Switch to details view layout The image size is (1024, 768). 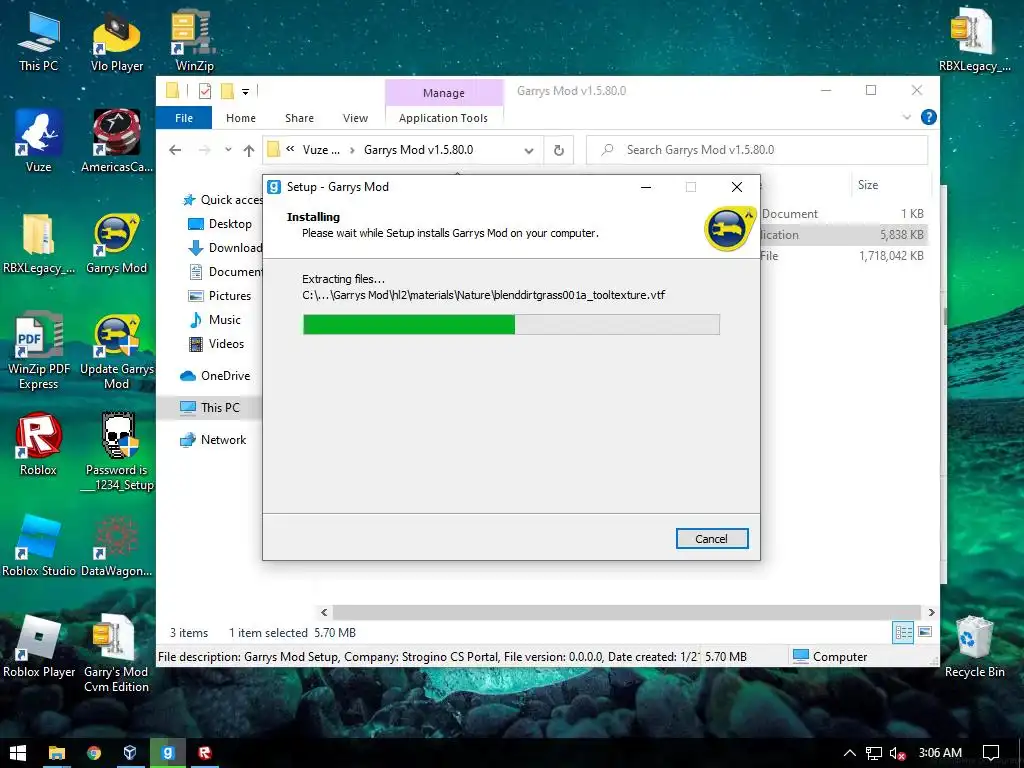903,632
